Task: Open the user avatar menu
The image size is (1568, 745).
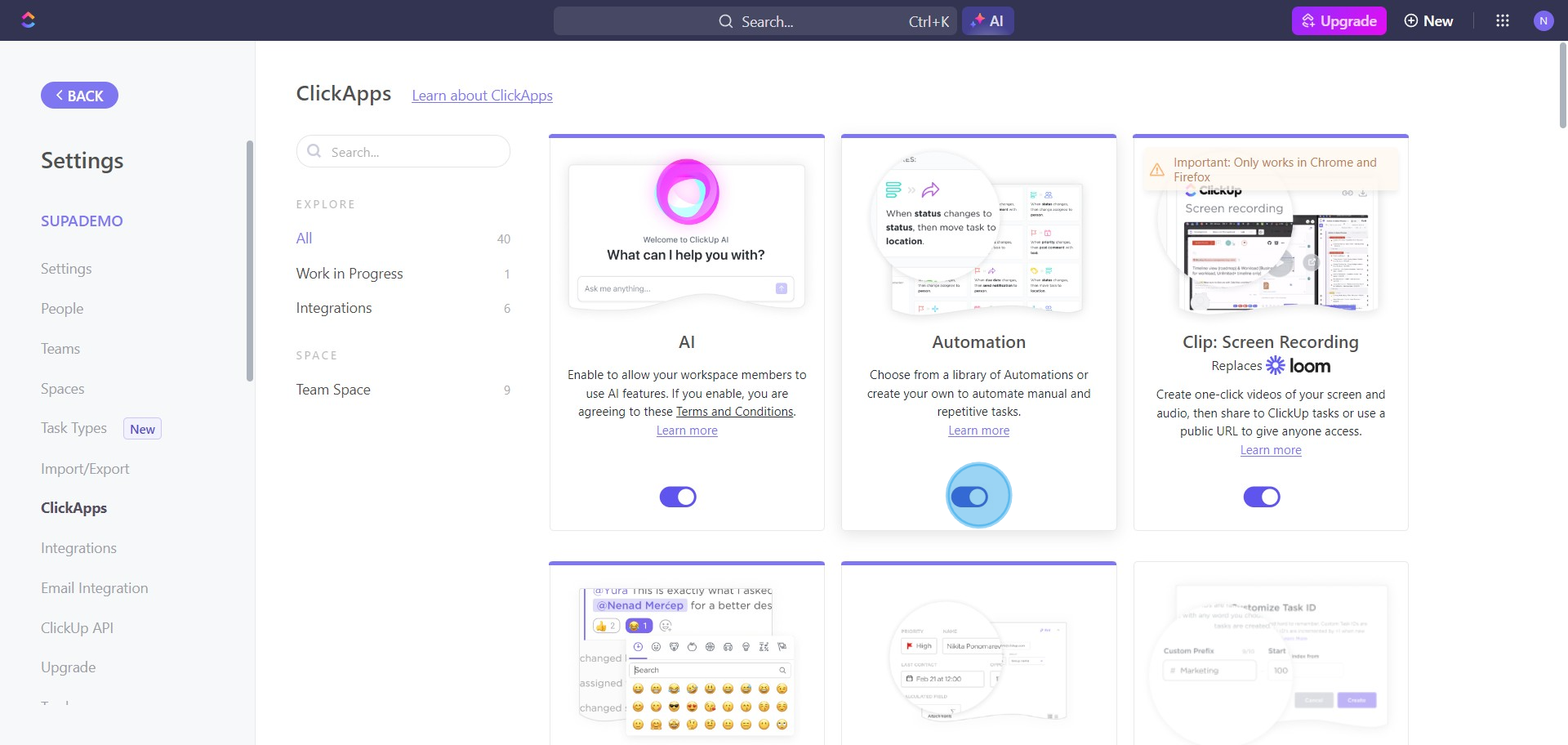Action: pos(1543,21)
